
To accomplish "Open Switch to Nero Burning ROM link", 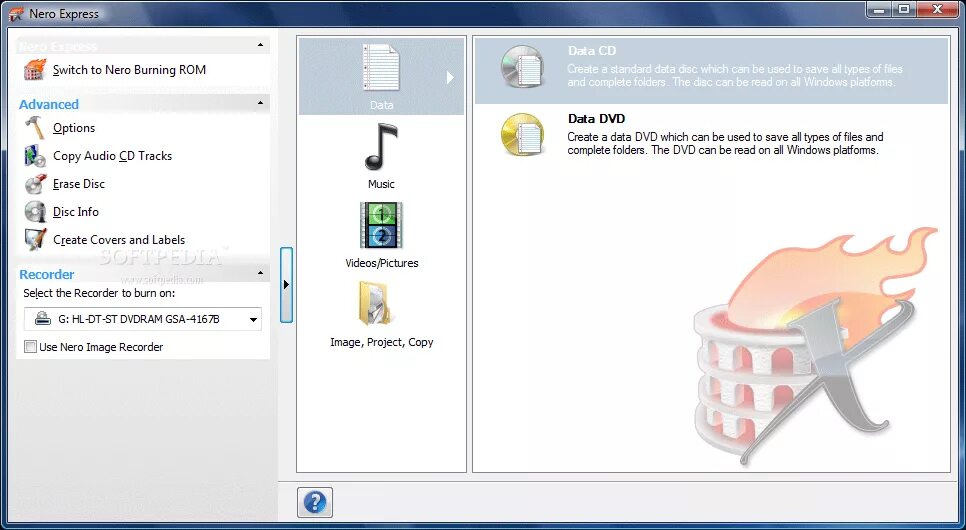I will pyautogui.click(x=129, y=70).
